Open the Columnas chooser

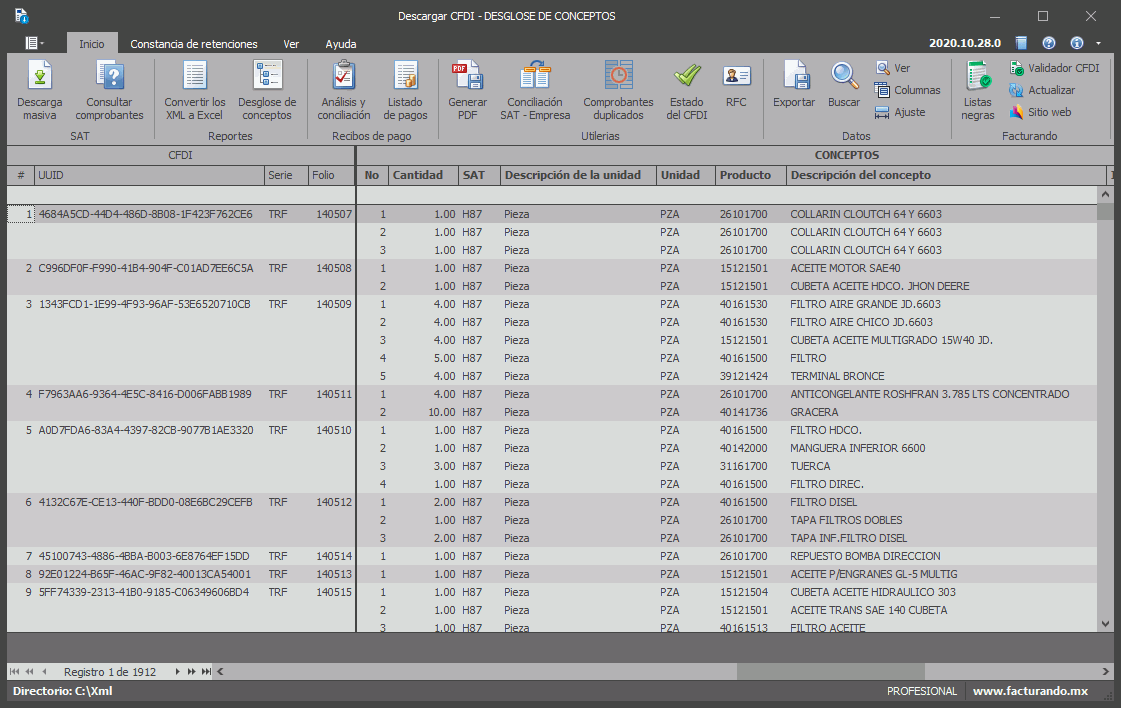click(906, 90)
